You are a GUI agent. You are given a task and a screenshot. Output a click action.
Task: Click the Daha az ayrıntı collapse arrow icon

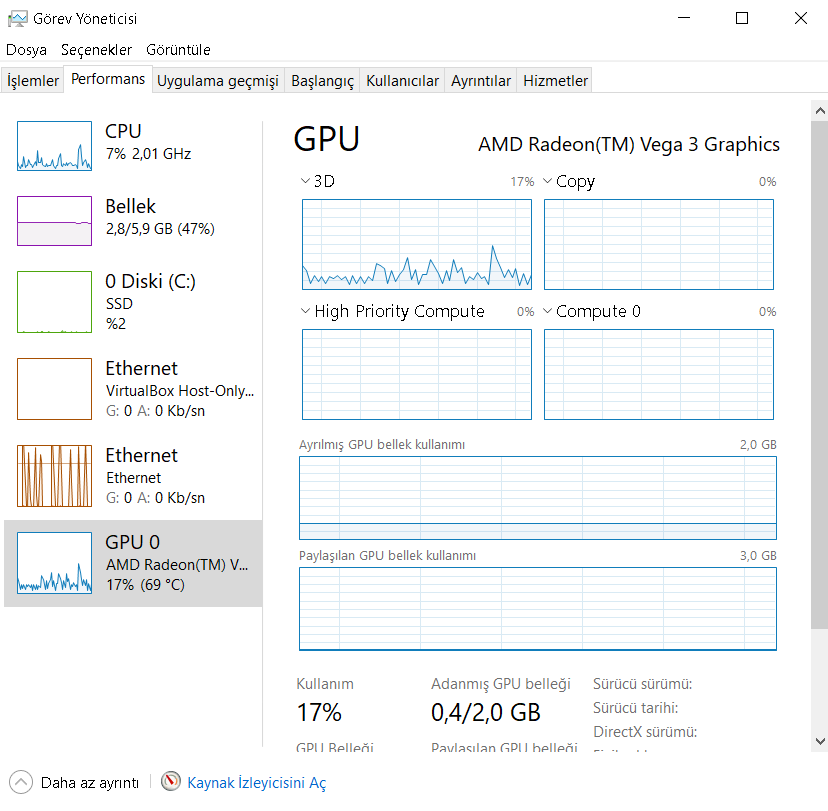[x=21, y=782]
